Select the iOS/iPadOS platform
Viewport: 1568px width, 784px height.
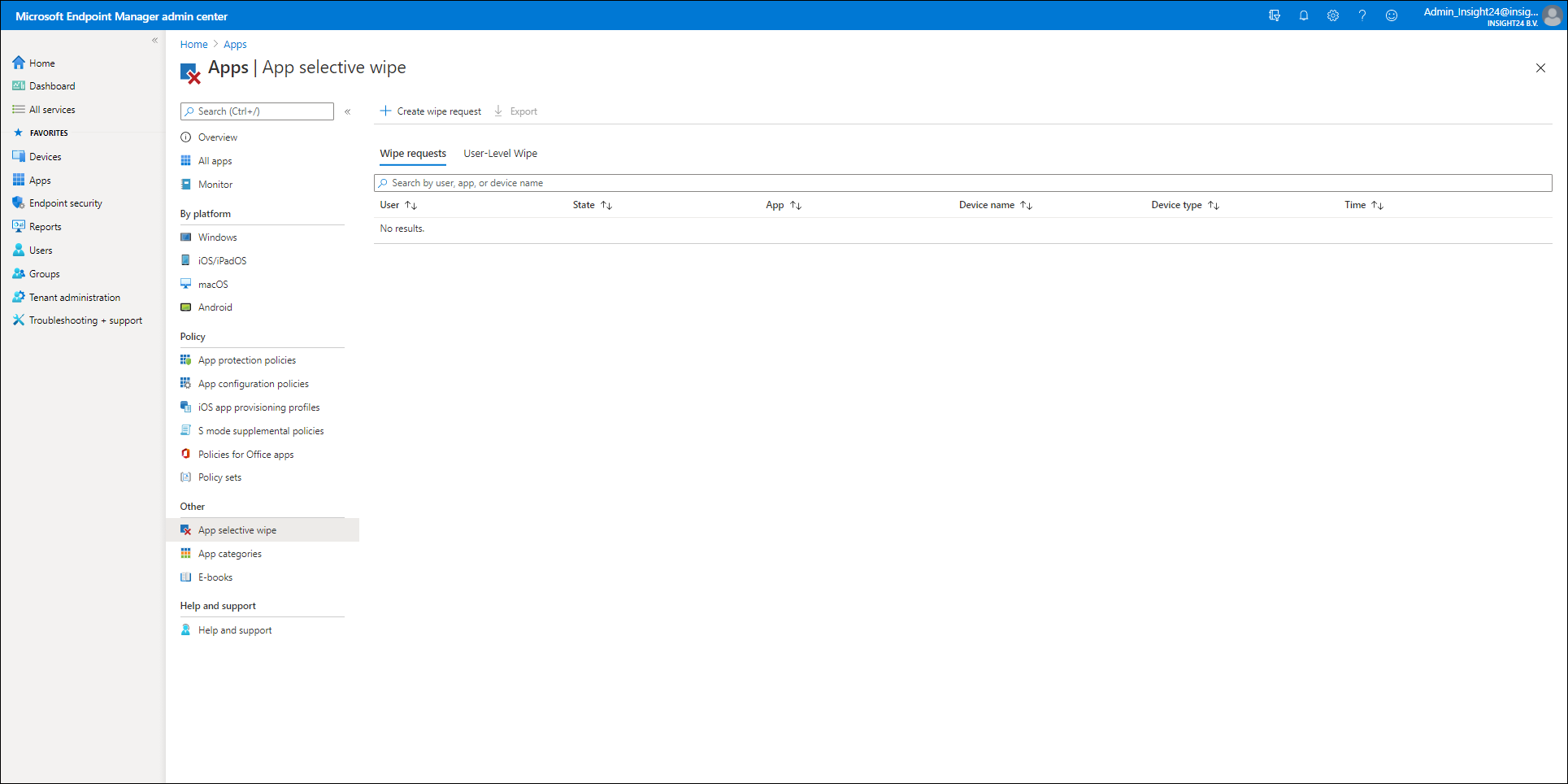[222, 261]
